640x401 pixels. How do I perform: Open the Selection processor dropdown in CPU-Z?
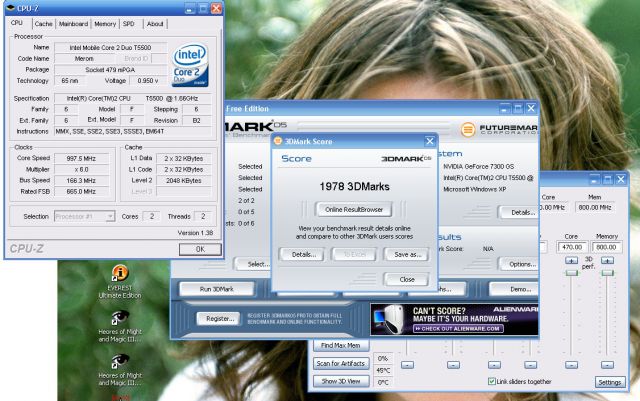[x=84, y=216]
